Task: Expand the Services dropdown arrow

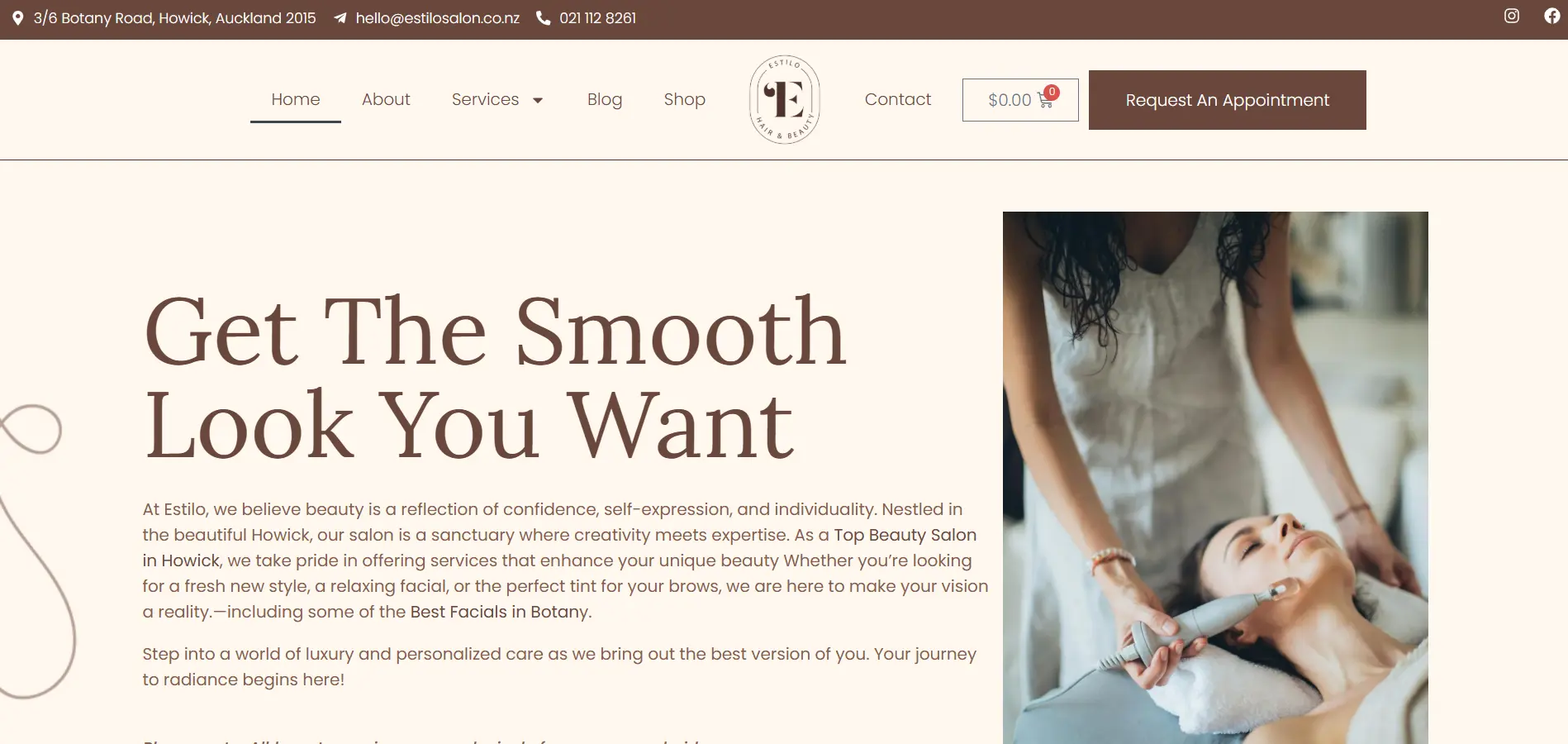Action: pyautogui.click(x=538, y=100)
